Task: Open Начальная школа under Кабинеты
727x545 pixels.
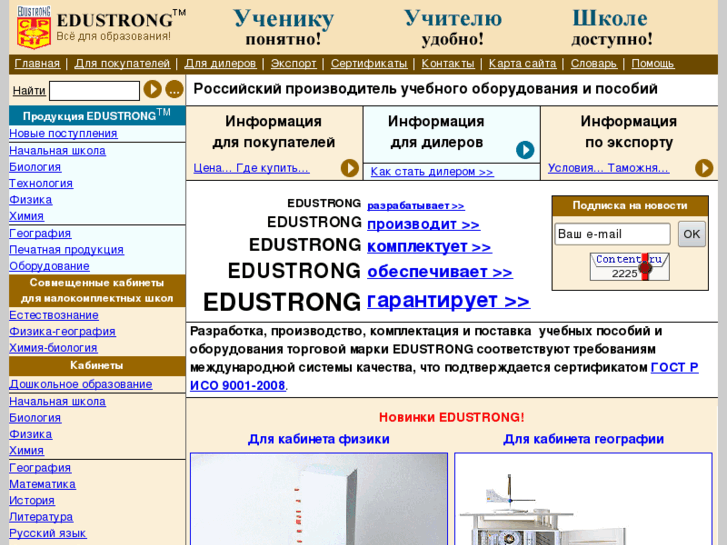Action: pos(57,402)
